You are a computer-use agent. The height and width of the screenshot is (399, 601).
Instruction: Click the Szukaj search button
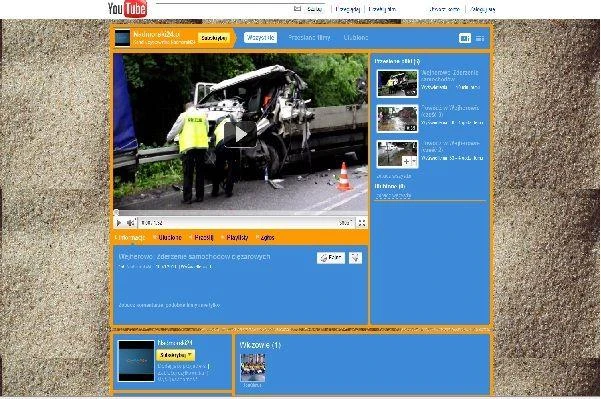[x=314, y=9]
